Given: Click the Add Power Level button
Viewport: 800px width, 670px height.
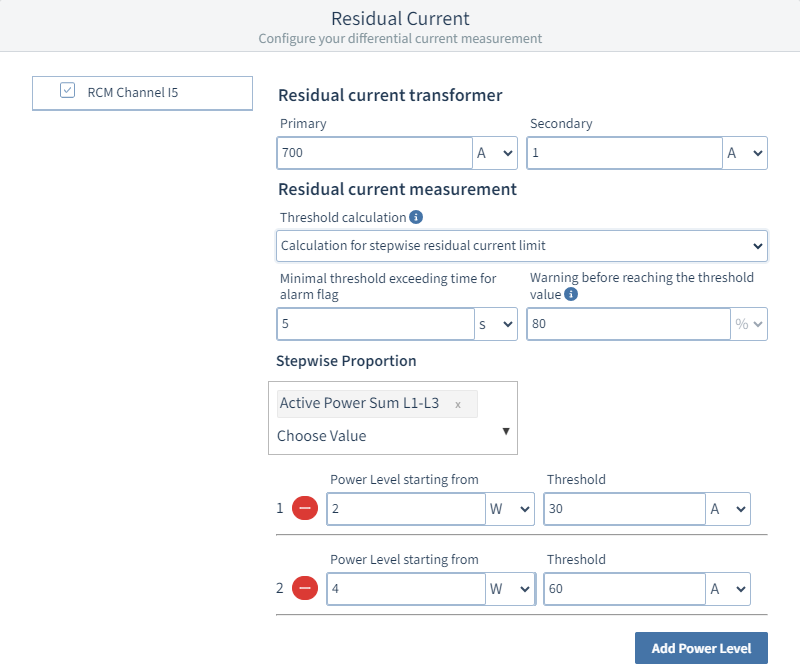Looking at the screenshot, I should [x=700, y=648].
